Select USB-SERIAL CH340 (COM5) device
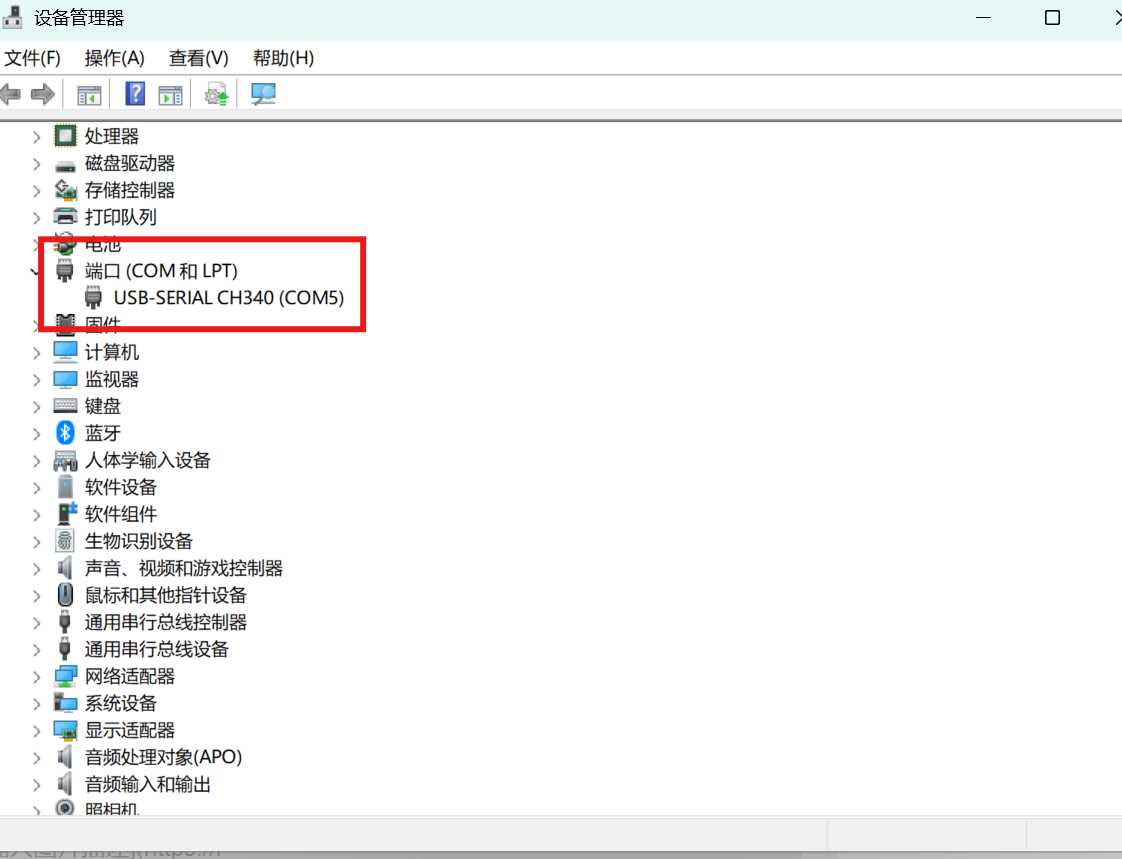The image size is (1122, 859). [229, 297]
